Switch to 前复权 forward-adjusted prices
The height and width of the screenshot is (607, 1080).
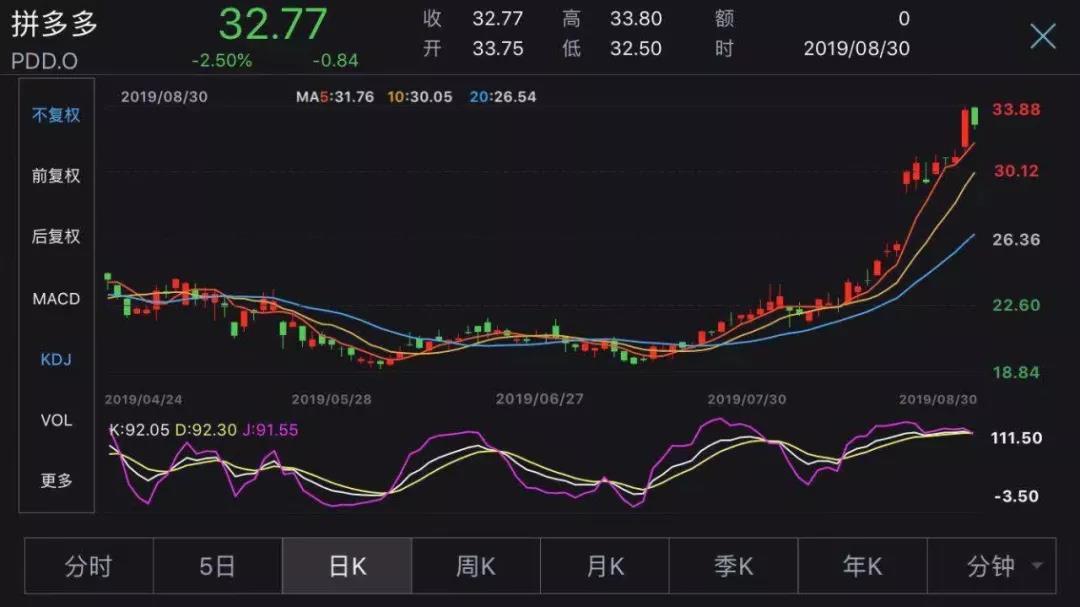pyautogui.click(x=54, y=176)
